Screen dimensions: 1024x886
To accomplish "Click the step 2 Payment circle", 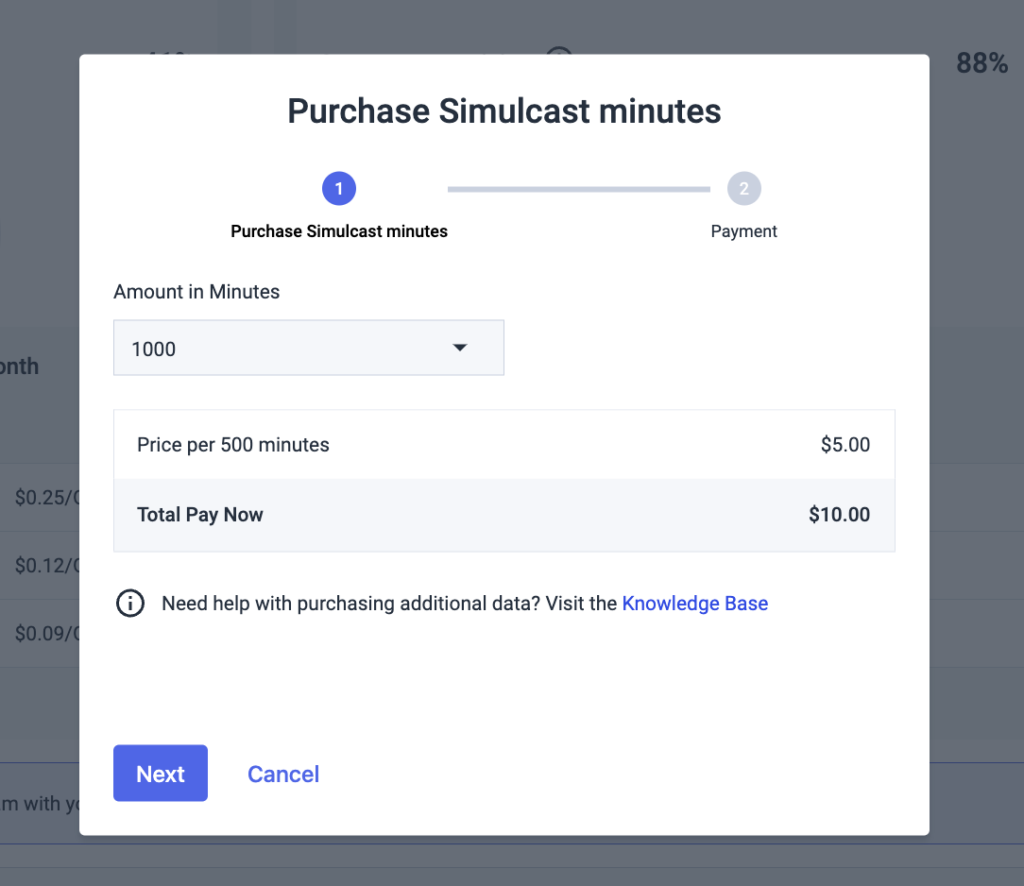I will pyautogui.click(x=744, y=188).
